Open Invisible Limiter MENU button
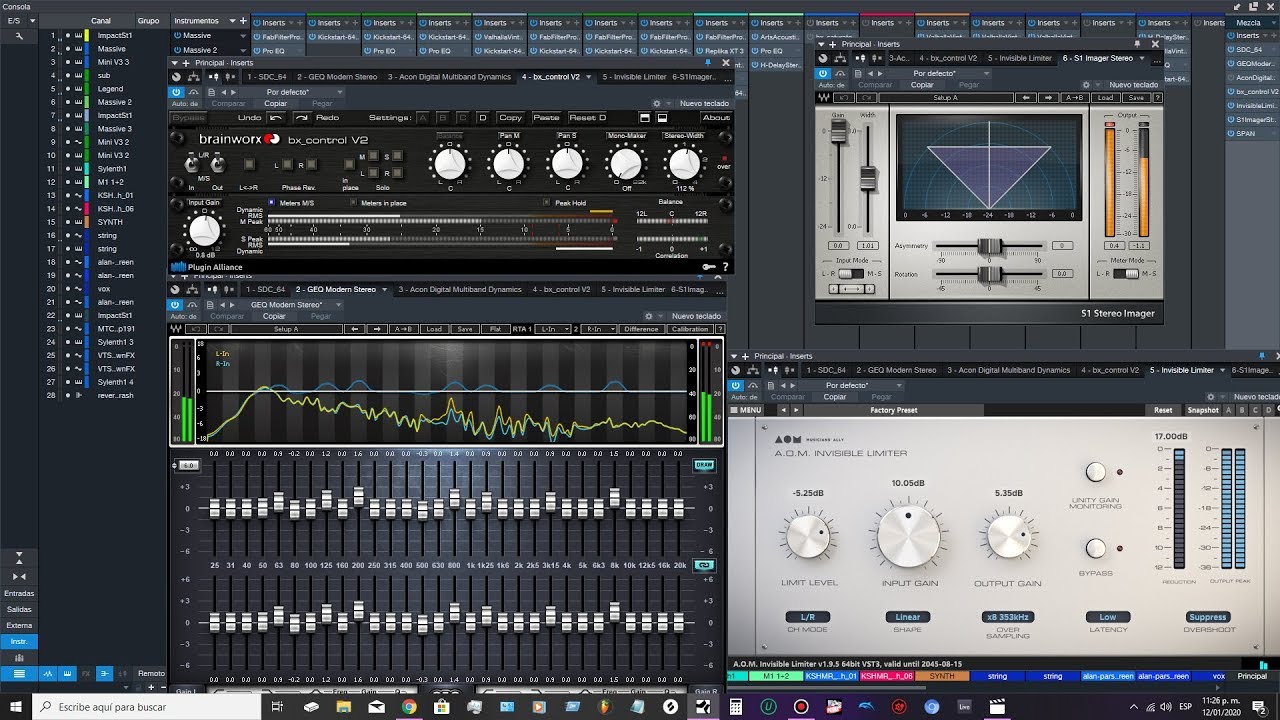Screen dimensions: 1280x720 click(x=746, y=410)
